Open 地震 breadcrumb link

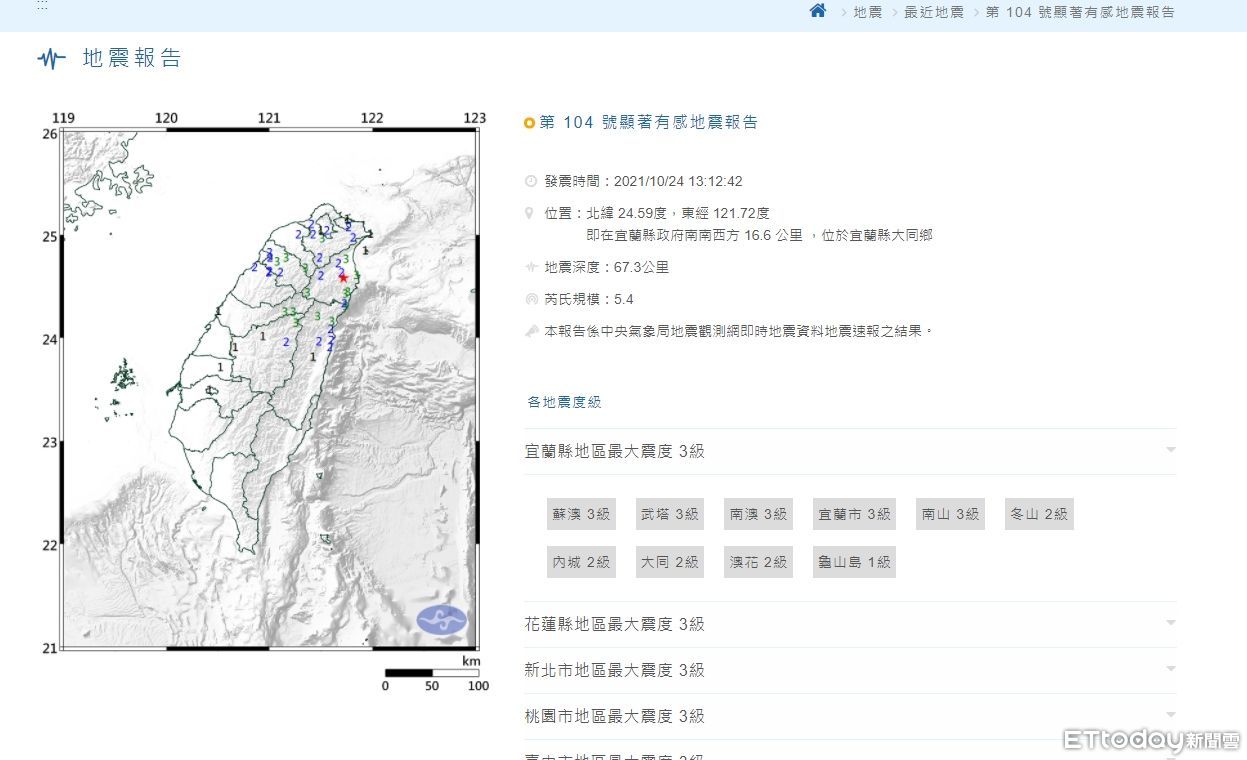coord(867,12)
